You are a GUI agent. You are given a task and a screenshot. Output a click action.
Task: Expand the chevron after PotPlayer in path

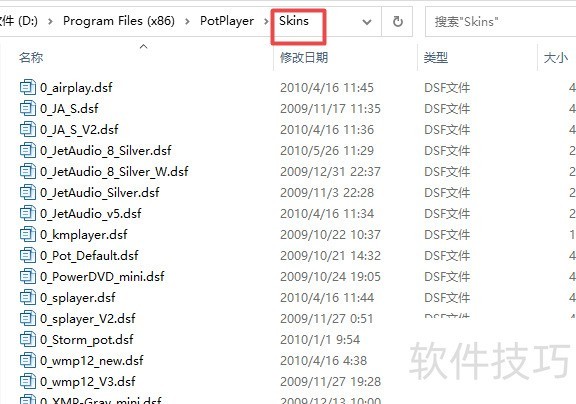[266, 22]
